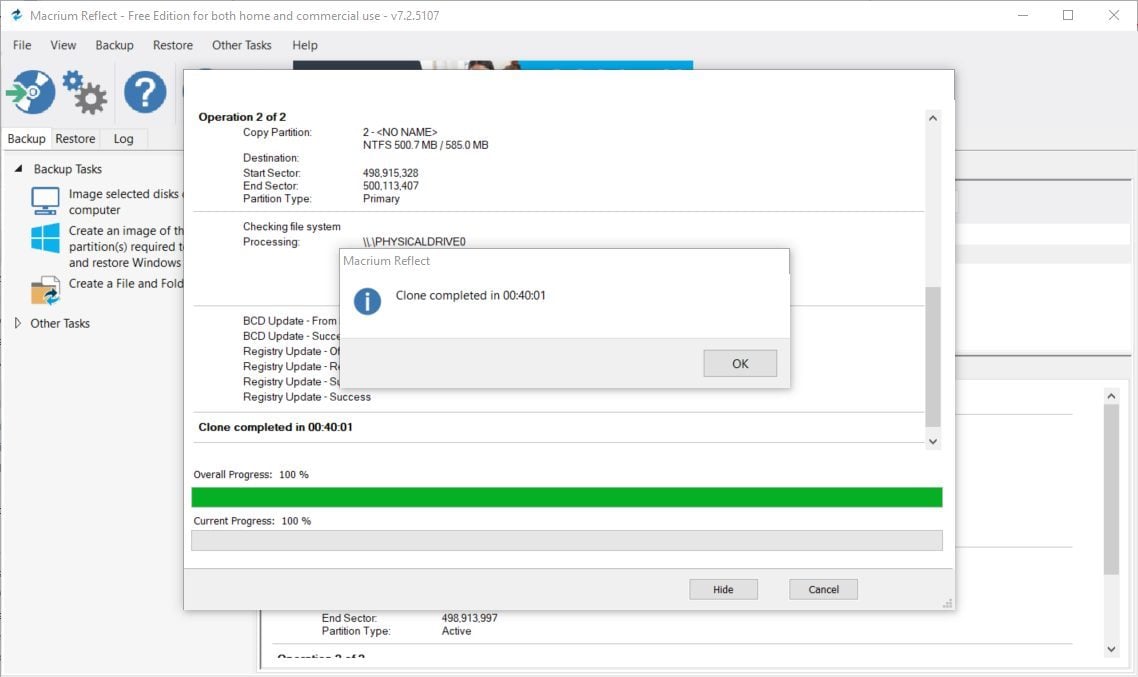
Task: Click the 'Active' partition type in background log
Action: coord(457,631)
